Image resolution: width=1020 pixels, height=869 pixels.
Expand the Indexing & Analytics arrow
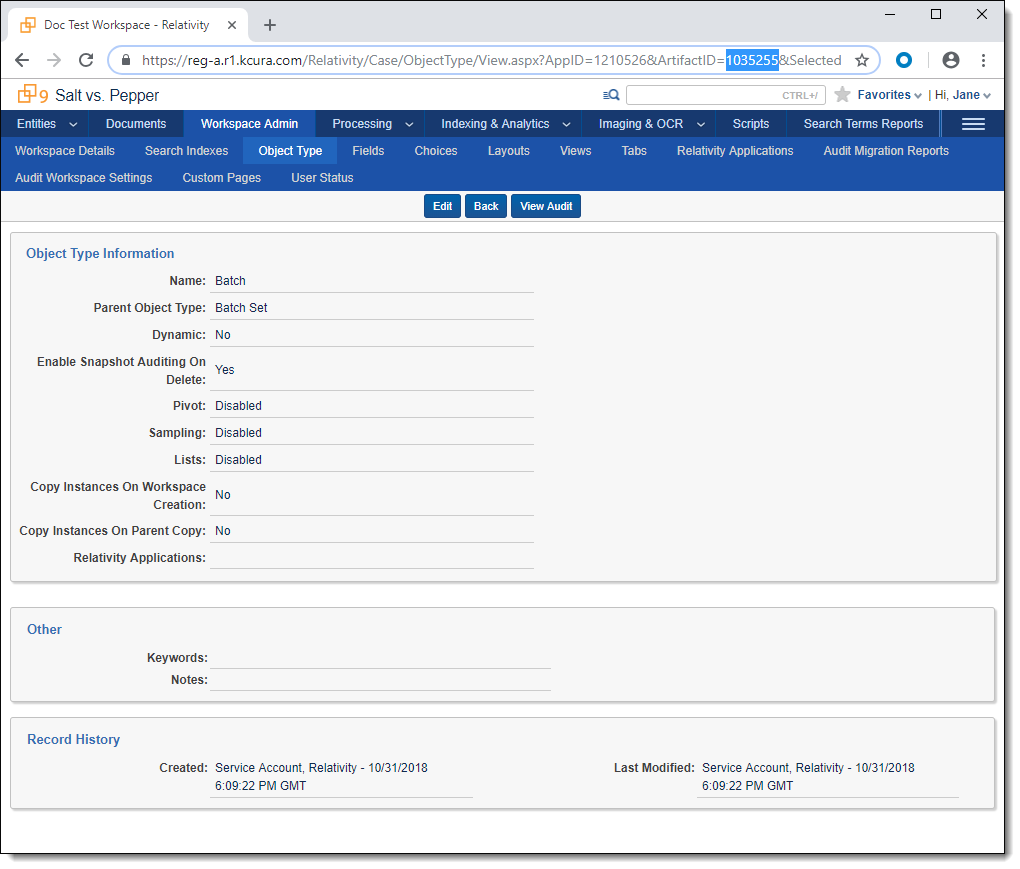tap(567, 124)
